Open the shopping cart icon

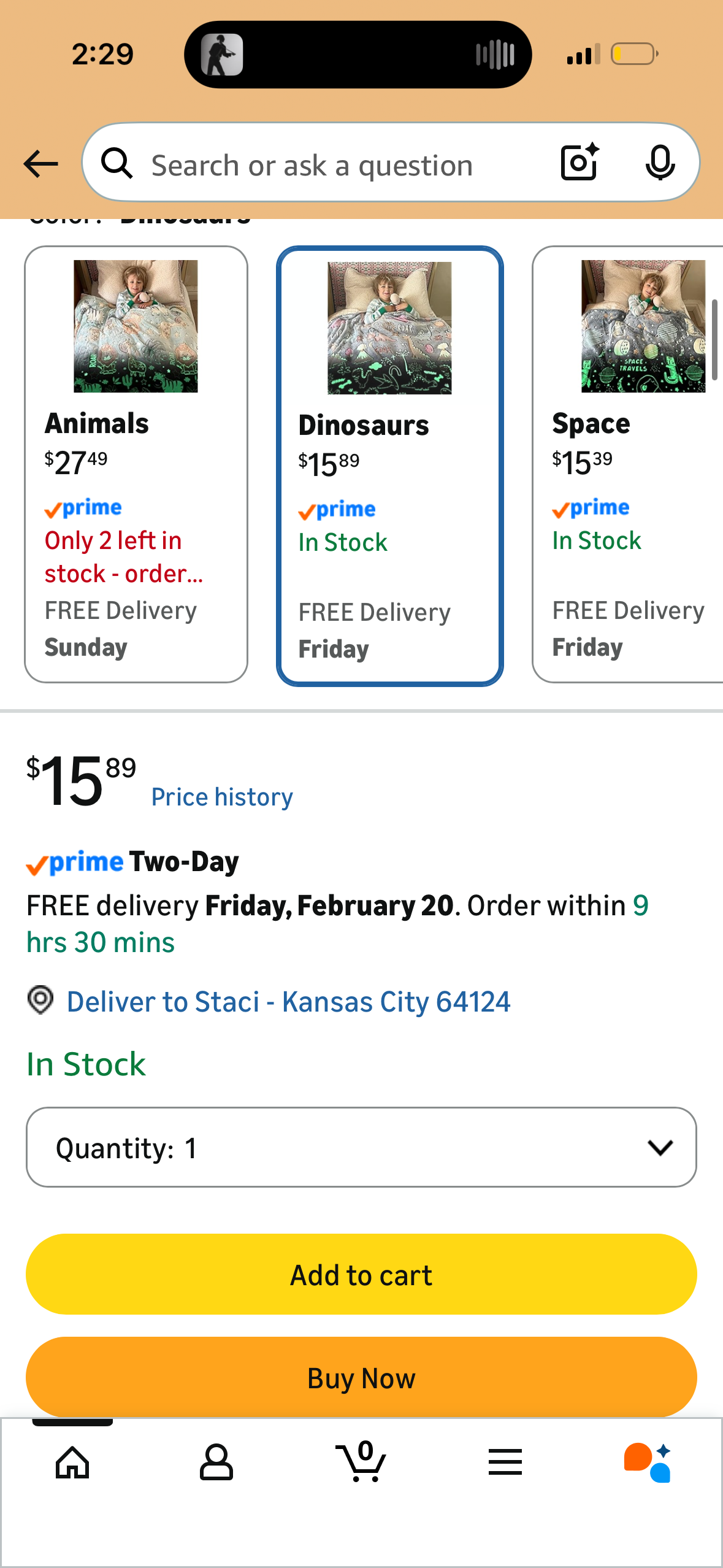pos(361,1462)
